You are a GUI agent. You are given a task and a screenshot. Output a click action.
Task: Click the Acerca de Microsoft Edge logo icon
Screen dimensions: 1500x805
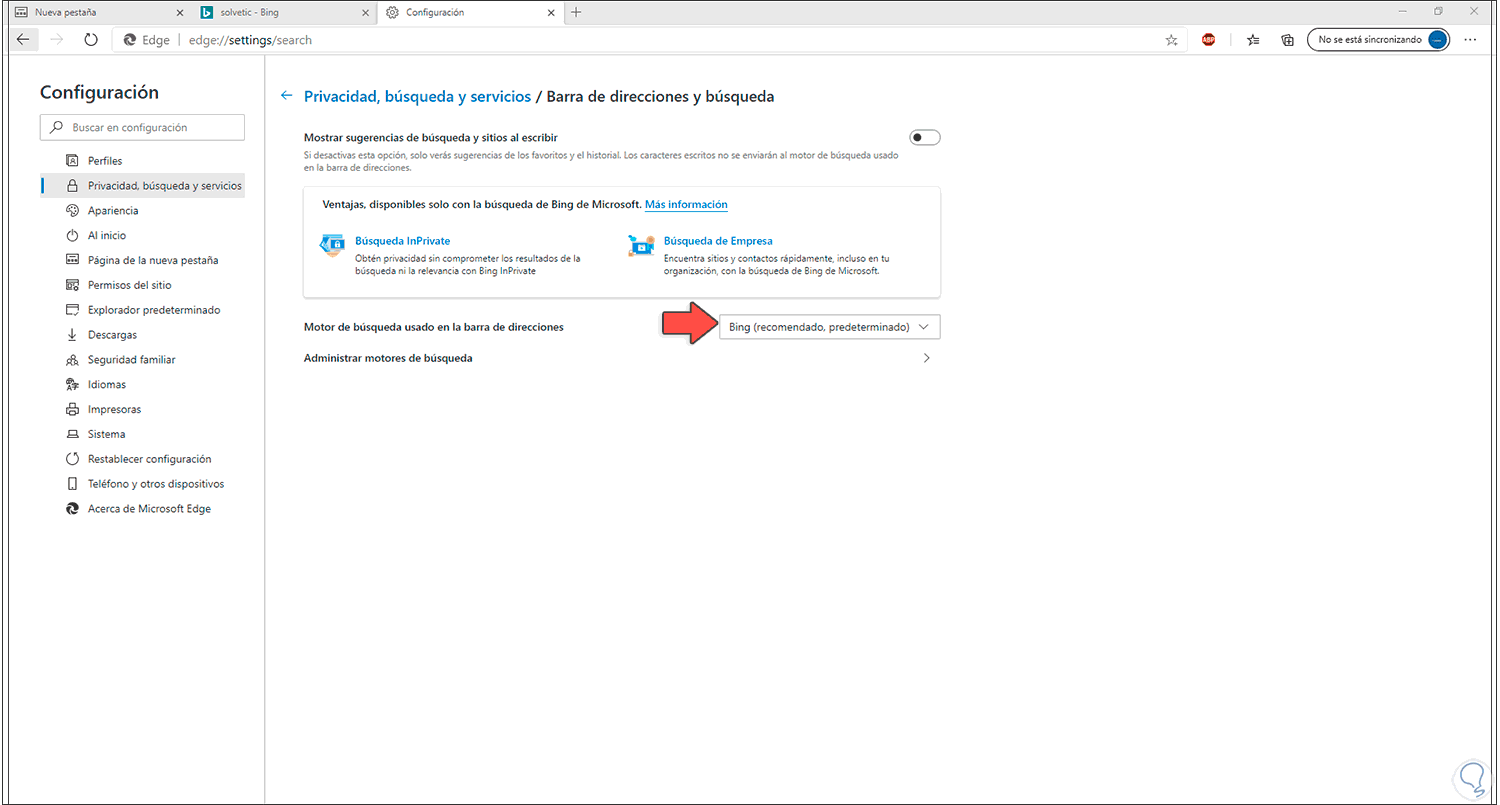click(x=72, y=509)
